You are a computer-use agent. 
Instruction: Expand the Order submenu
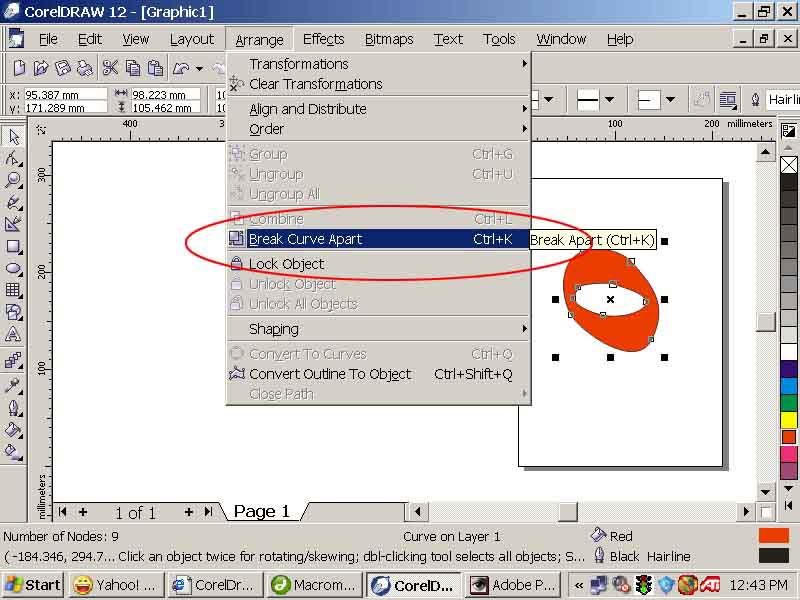pos(379,129)
